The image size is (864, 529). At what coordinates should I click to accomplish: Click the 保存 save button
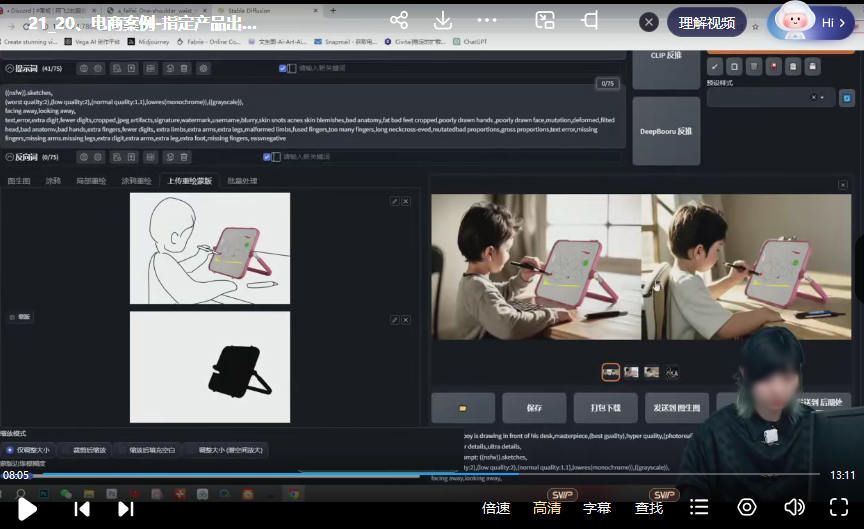pyautogui.click(x=521, y=408)
